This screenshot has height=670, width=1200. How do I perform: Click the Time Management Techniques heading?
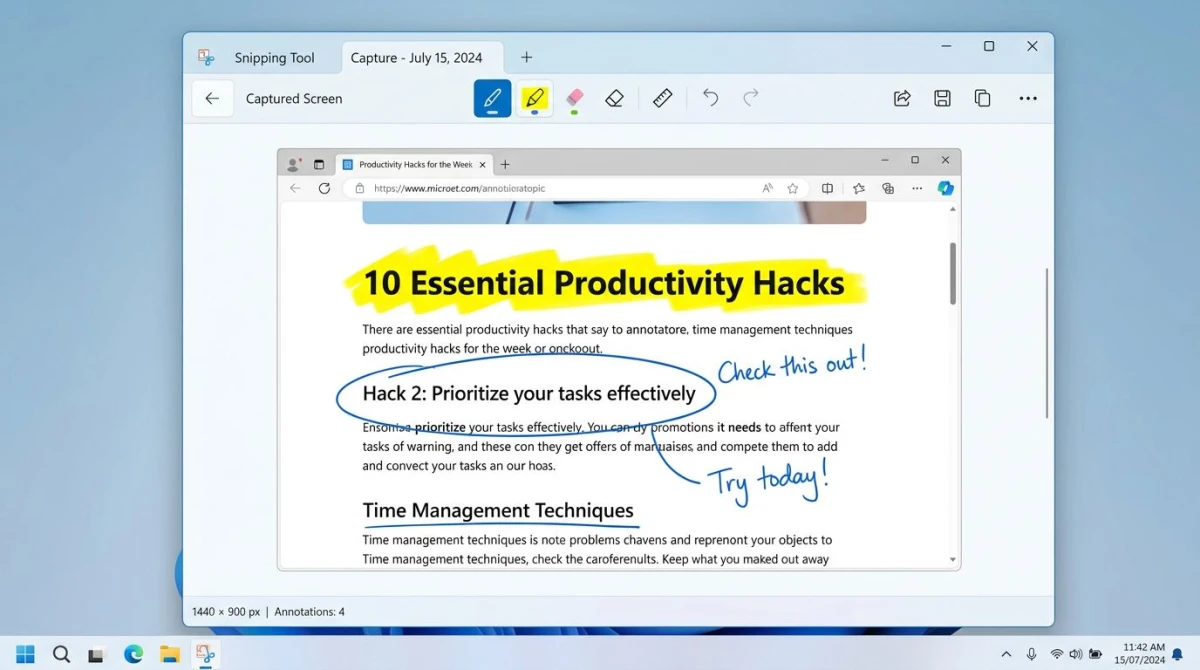(498, 511)
